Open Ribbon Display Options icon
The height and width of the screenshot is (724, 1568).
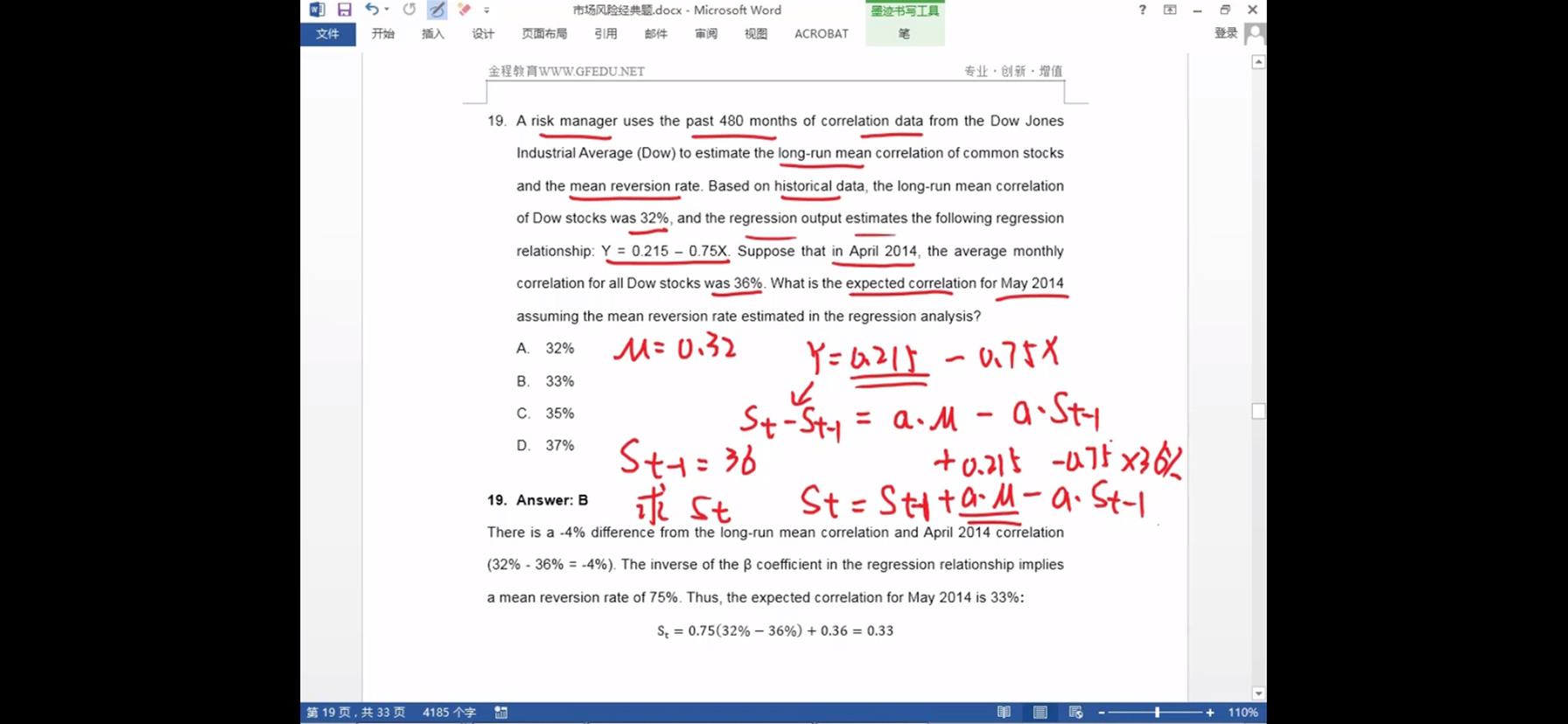point(1170,10)
